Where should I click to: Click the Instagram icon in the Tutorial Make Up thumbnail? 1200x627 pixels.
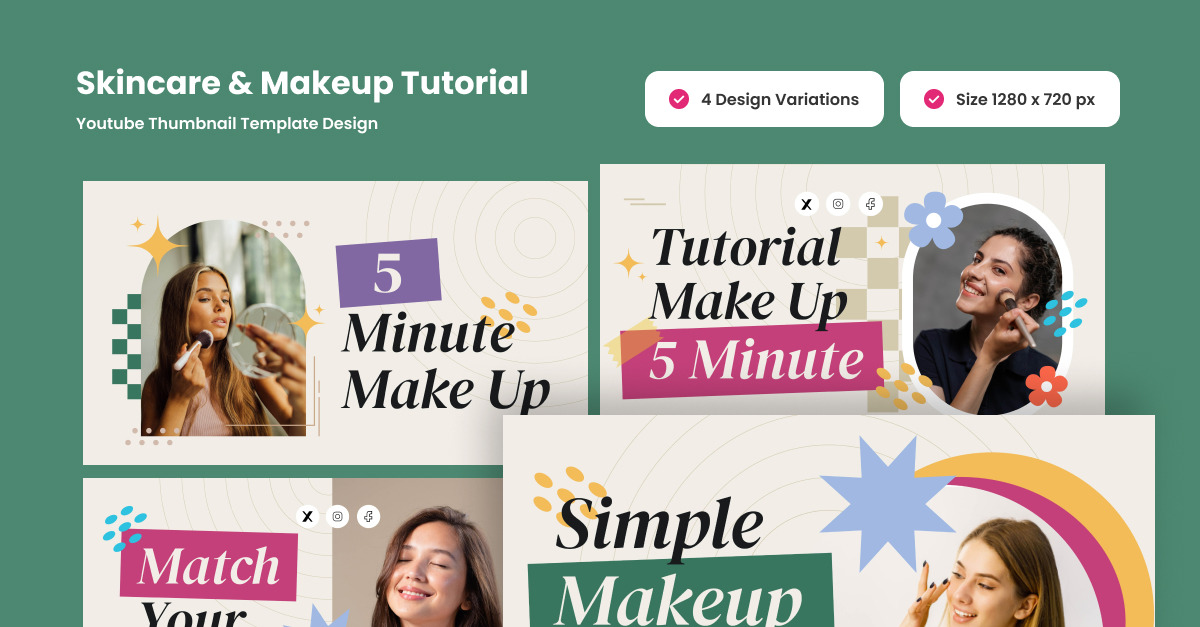(x=838, y=204)
